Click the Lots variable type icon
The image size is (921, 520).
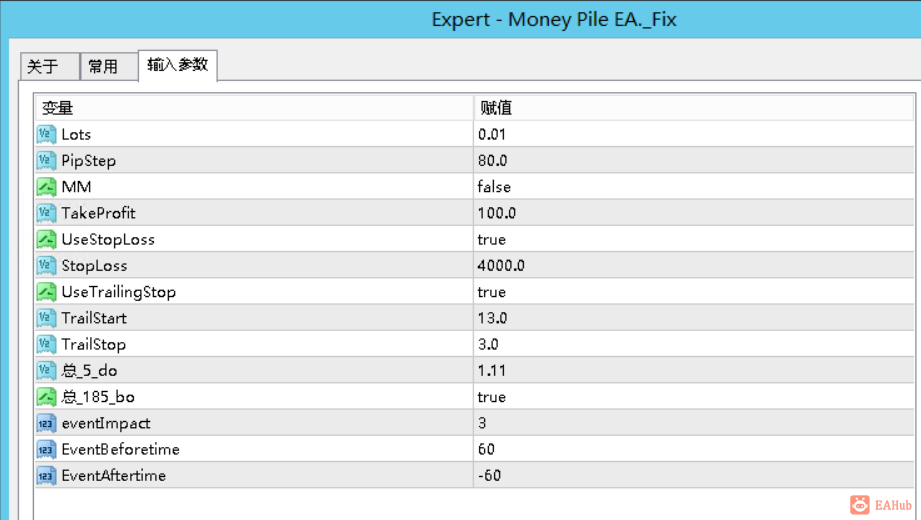point(46,135)
